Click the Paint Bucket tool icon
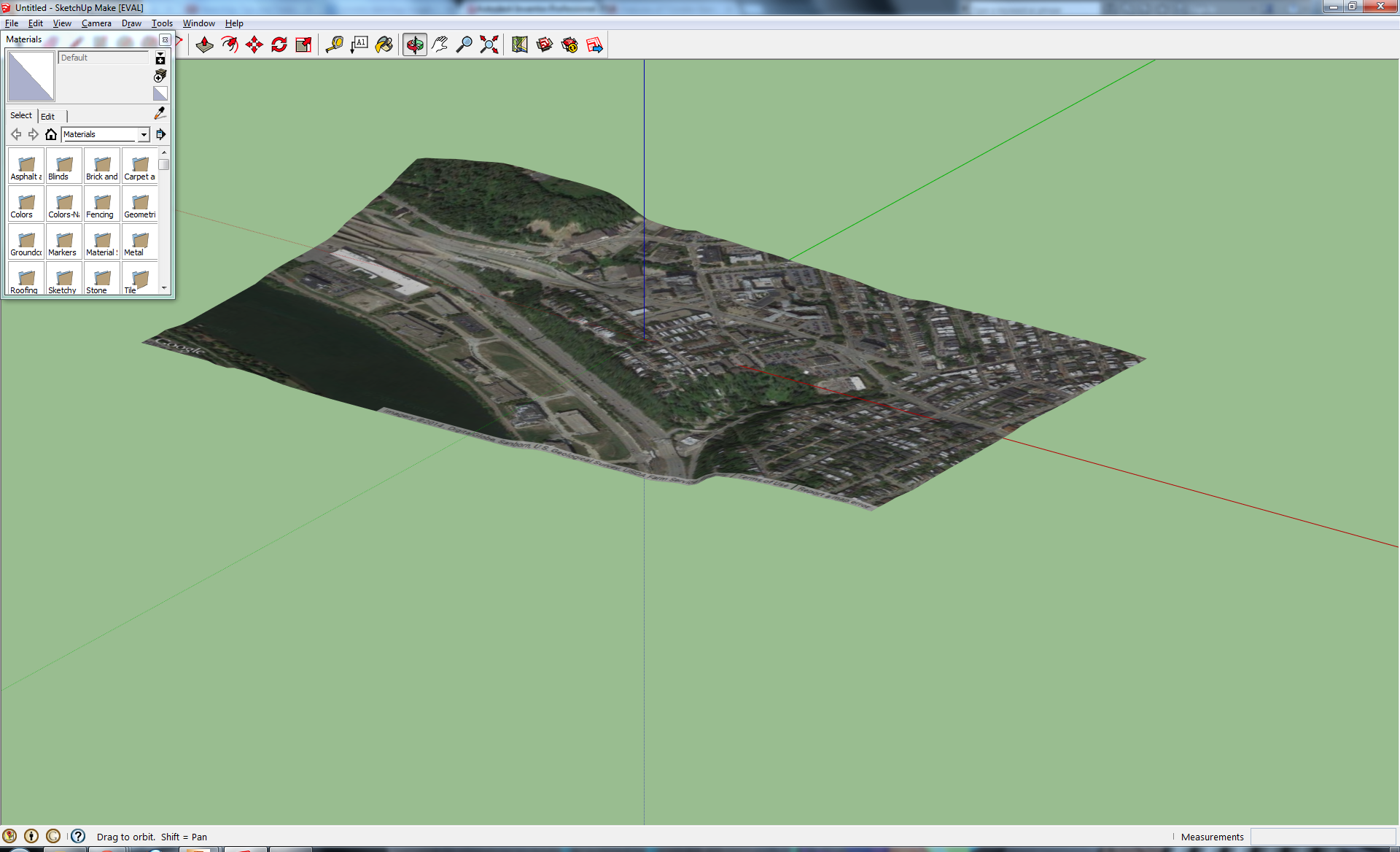Screen dimensions: 1400x852 click(383, 44)
